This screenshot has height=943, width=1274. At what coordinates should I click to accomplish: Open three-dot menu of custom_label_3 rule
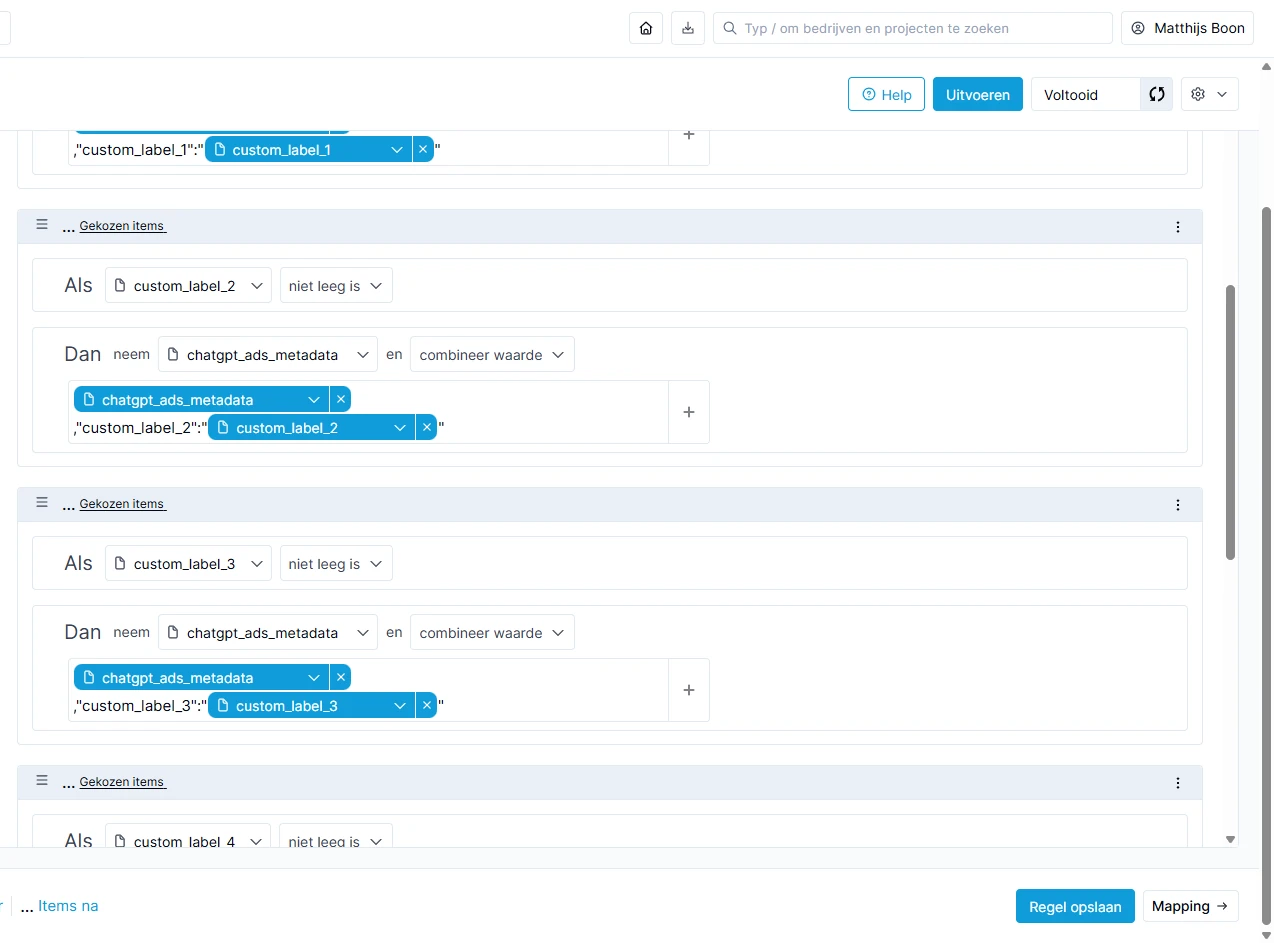[1177, 505]
